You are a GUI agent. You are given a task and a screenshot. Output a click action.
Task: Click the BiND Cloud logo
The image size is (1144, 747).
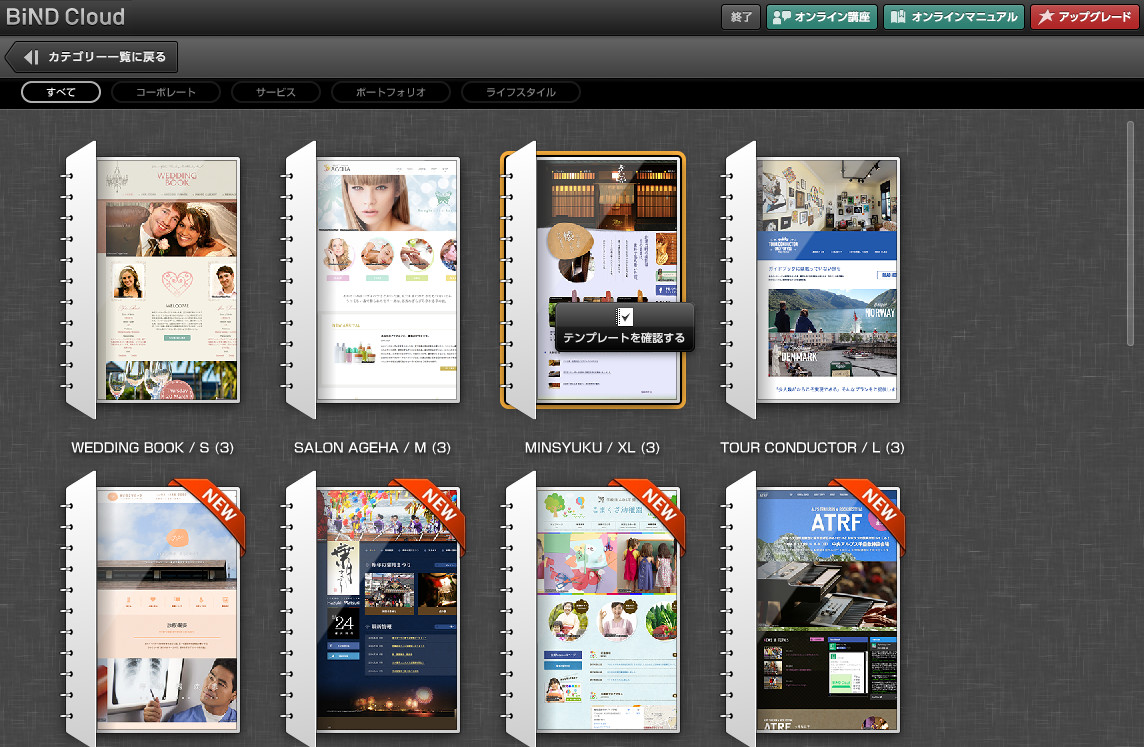(65, 17)
